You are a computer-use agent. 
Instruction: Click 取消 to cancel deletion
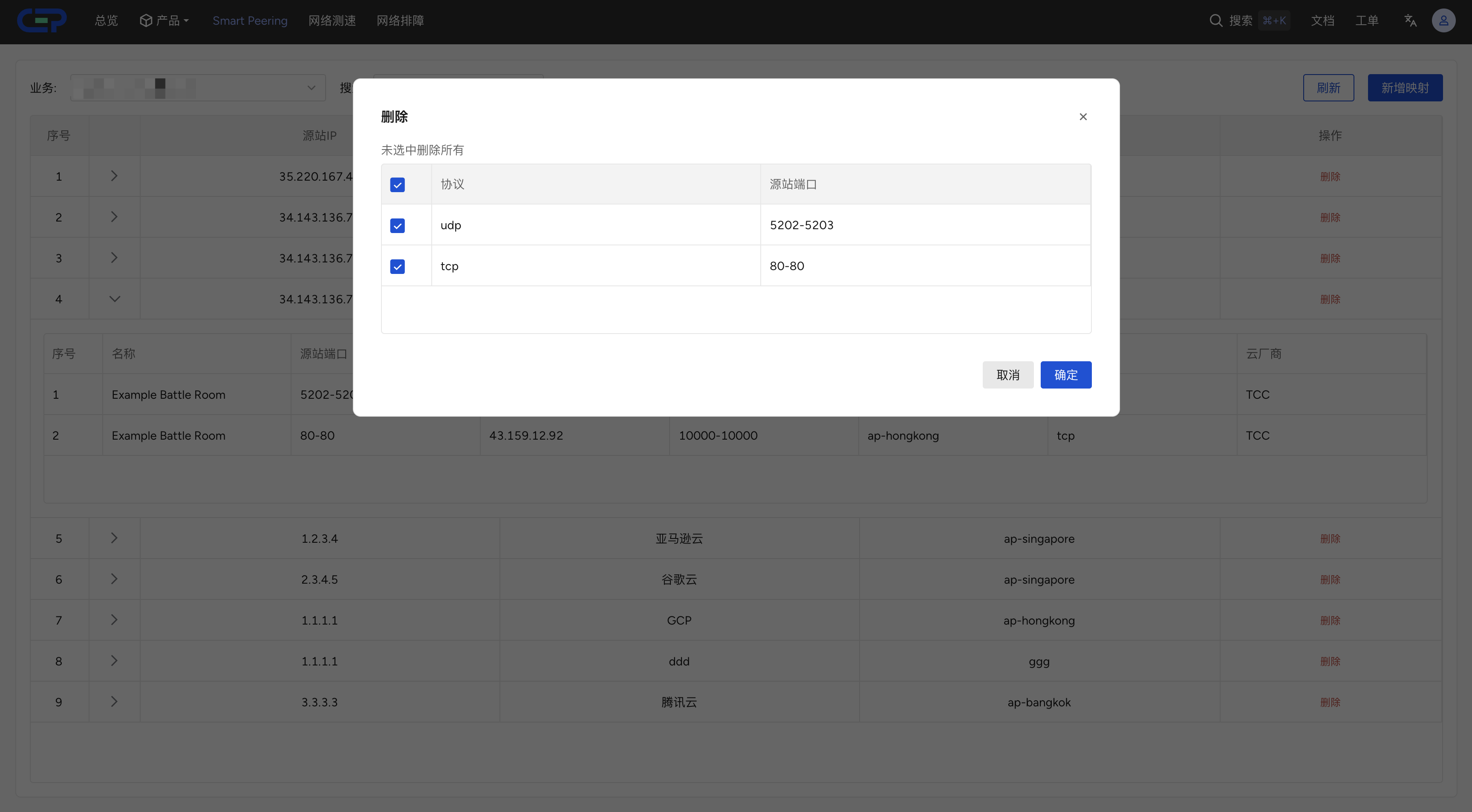click(x=1008, y=375)
